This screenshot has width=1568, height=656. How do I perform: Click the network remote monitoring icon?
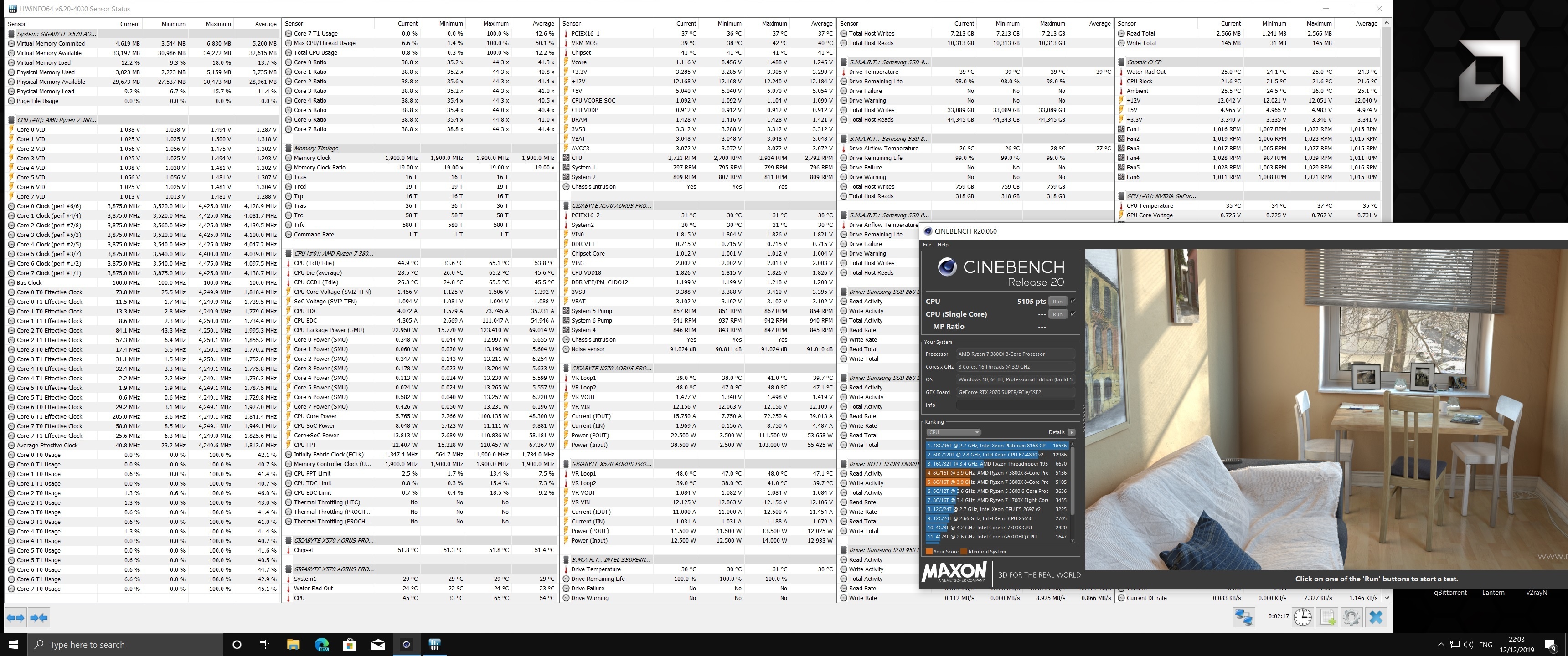point(1243,617)
